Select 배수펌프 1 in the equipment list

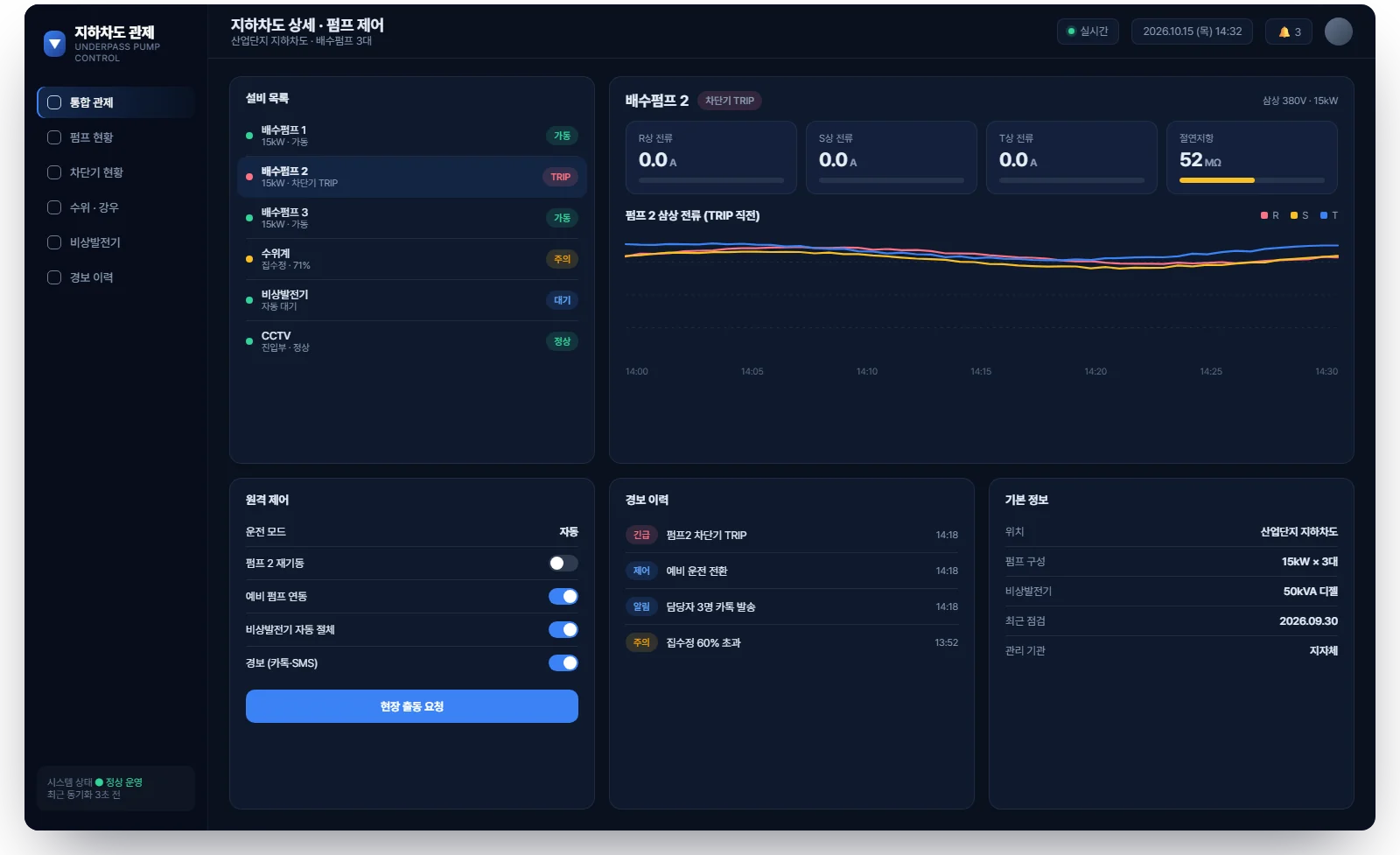click(411, 136)
